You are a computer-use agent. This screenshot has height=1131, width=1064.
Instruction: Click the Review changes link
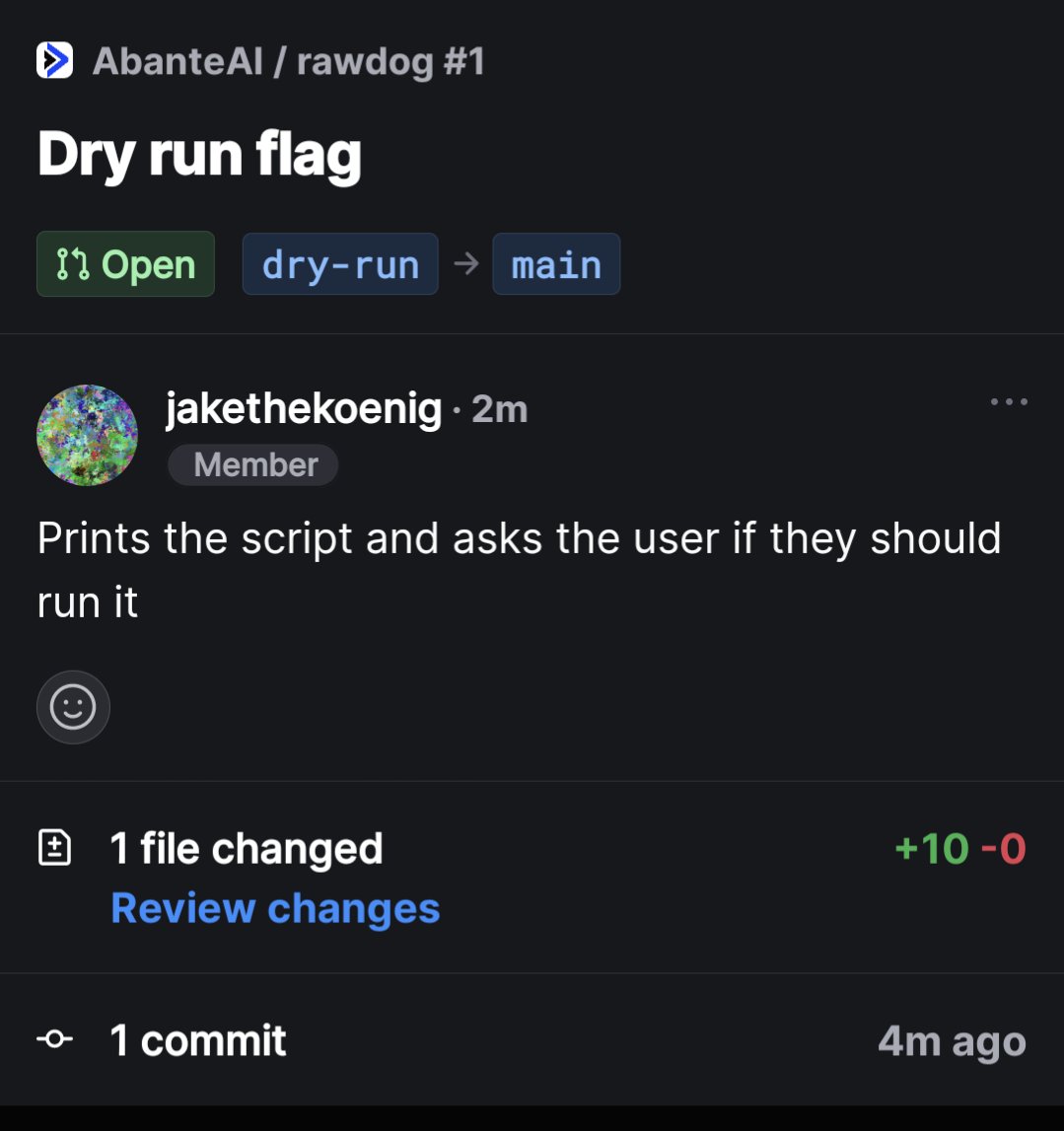tap(275, 907)
